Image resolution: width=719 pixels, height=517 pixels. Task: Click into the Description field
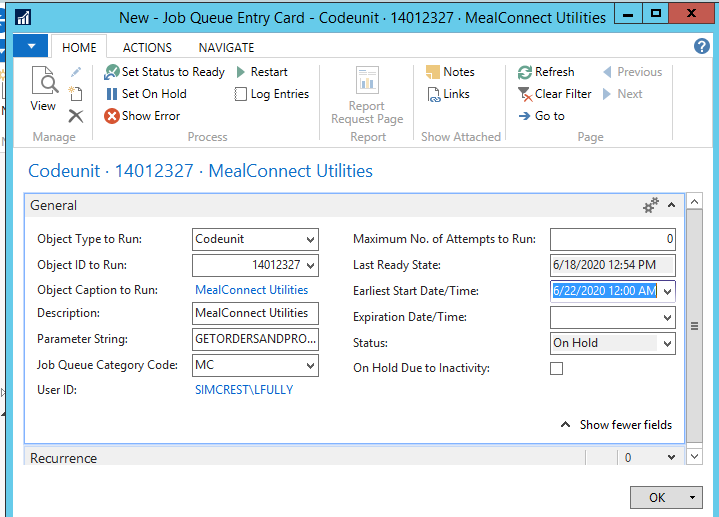coord(255,314)
